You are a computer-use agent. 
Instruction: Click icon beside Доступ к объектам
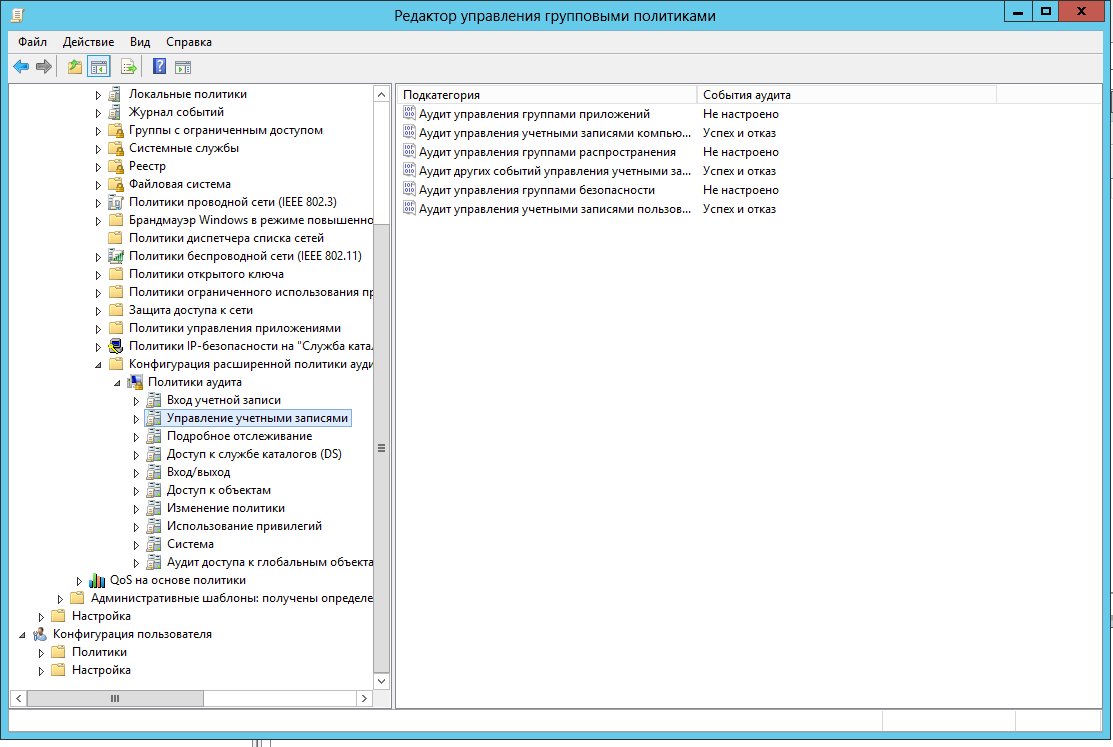tap(154, 491)
